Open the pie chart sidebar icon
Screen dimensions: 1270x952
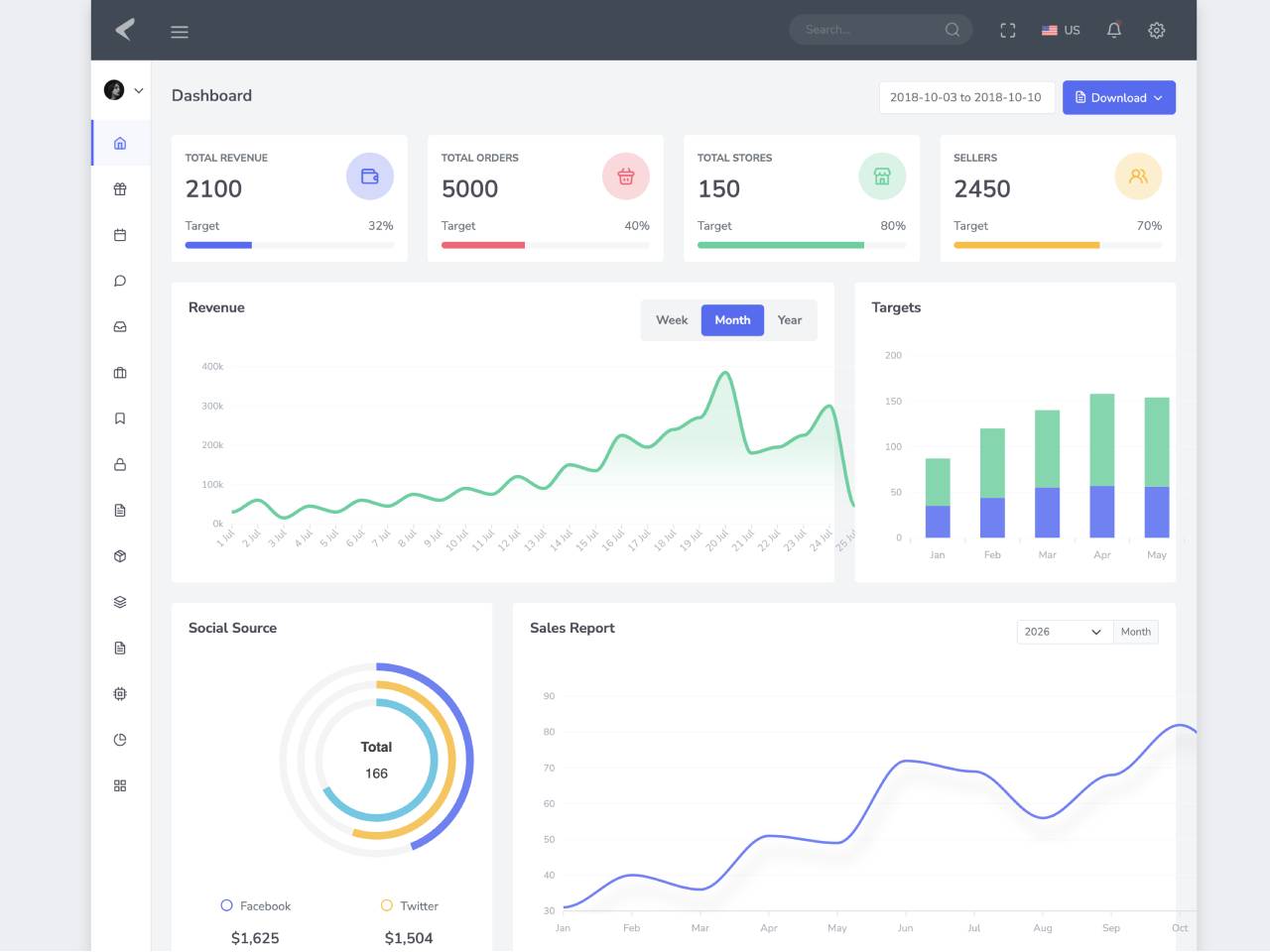(120, 740)
